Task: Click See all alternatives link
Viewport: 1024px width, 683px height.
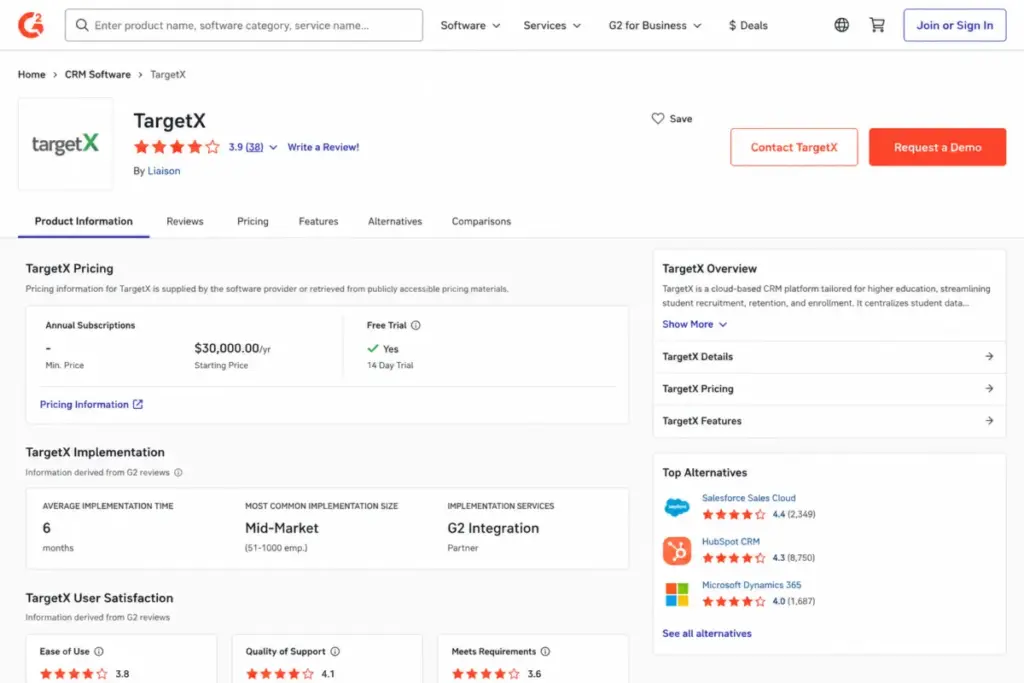Action: (707, 633)
